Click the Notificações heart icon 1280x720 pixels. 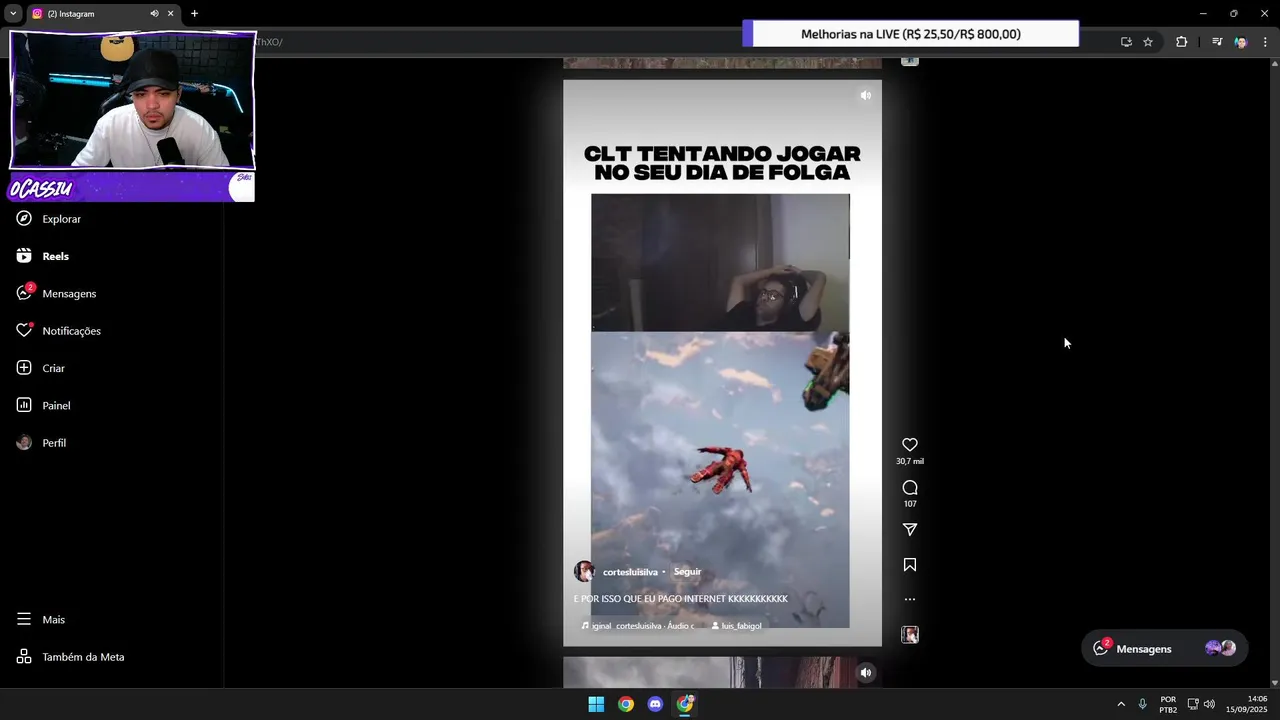click(24, 331)
